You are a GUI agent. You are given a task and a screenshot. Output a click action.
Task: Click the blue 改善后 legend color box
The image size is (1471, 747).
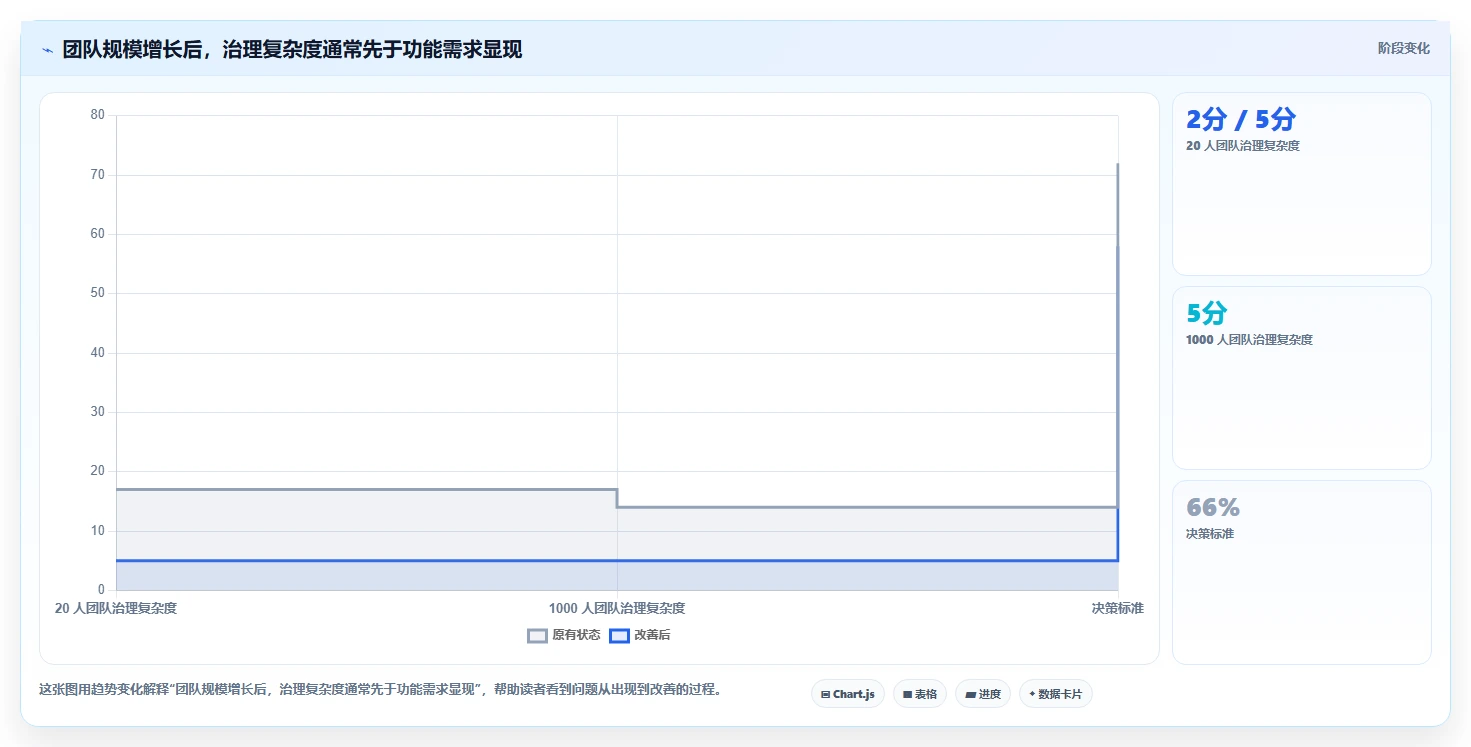619,635
